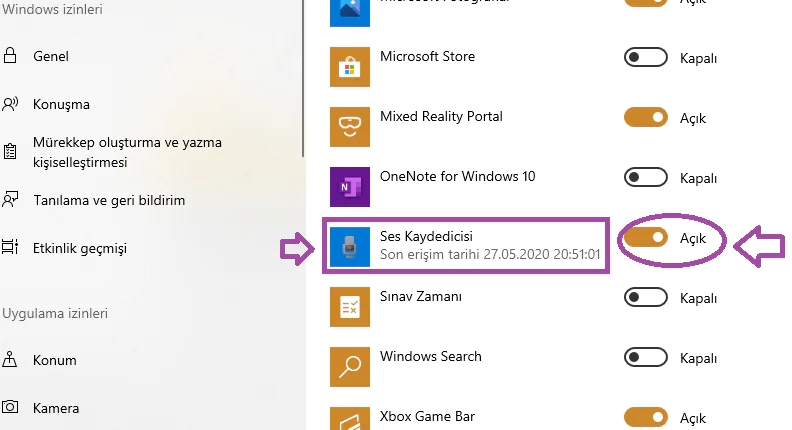Enable microphone access for Microsoft Store

click(x=645, y=58)
